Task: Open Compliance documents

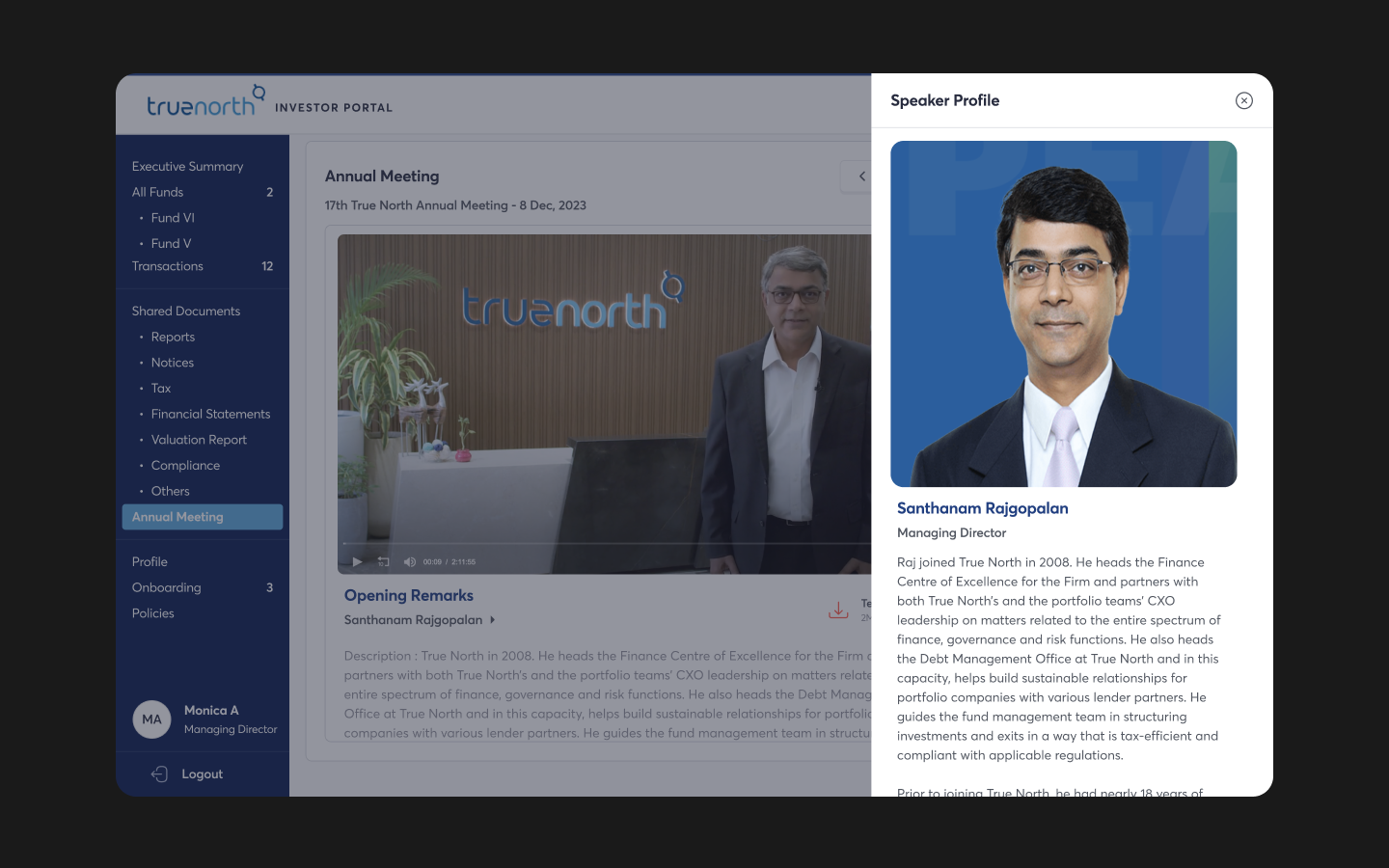Action: pos(185,465)
